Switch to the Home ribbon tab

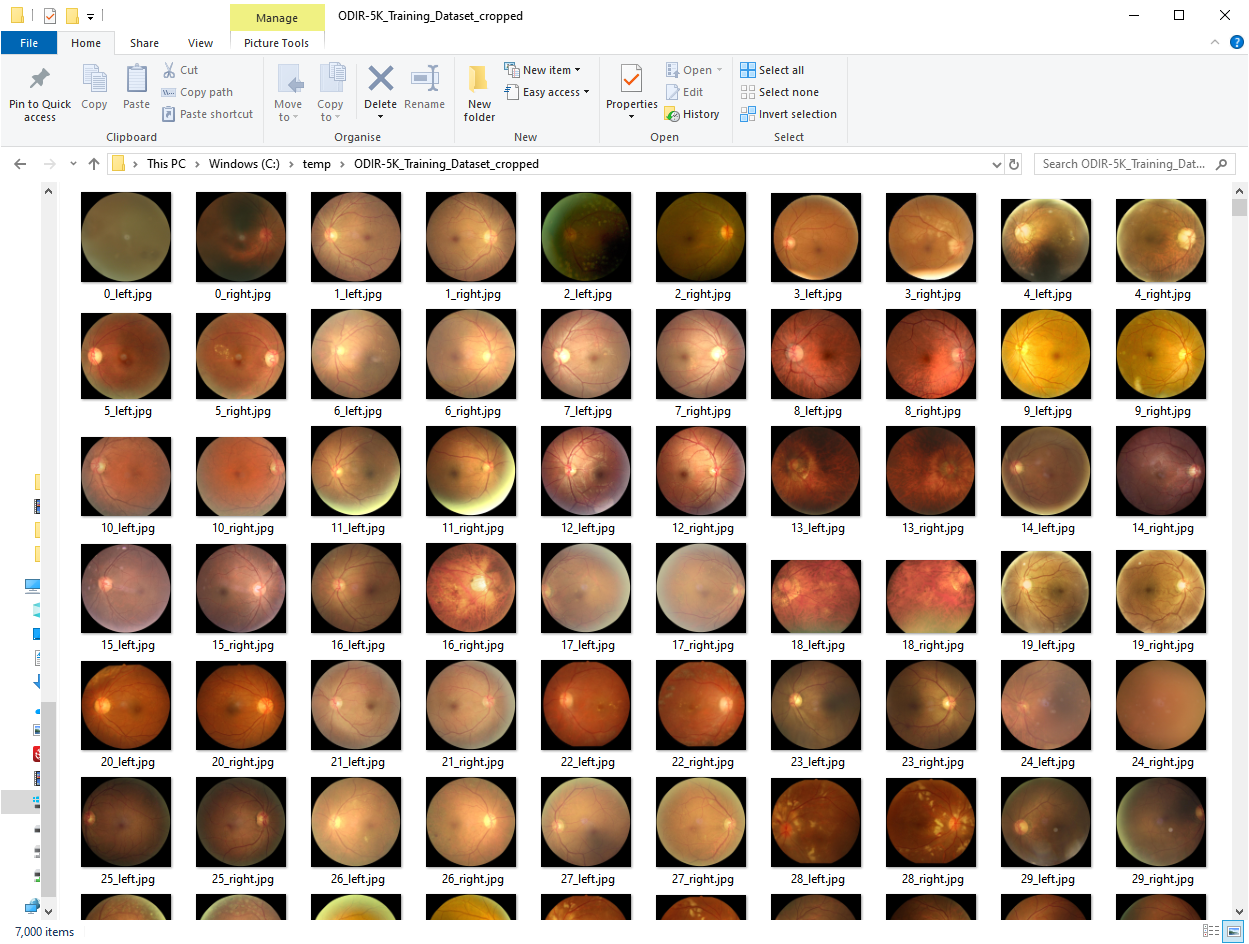pos(86,43)
